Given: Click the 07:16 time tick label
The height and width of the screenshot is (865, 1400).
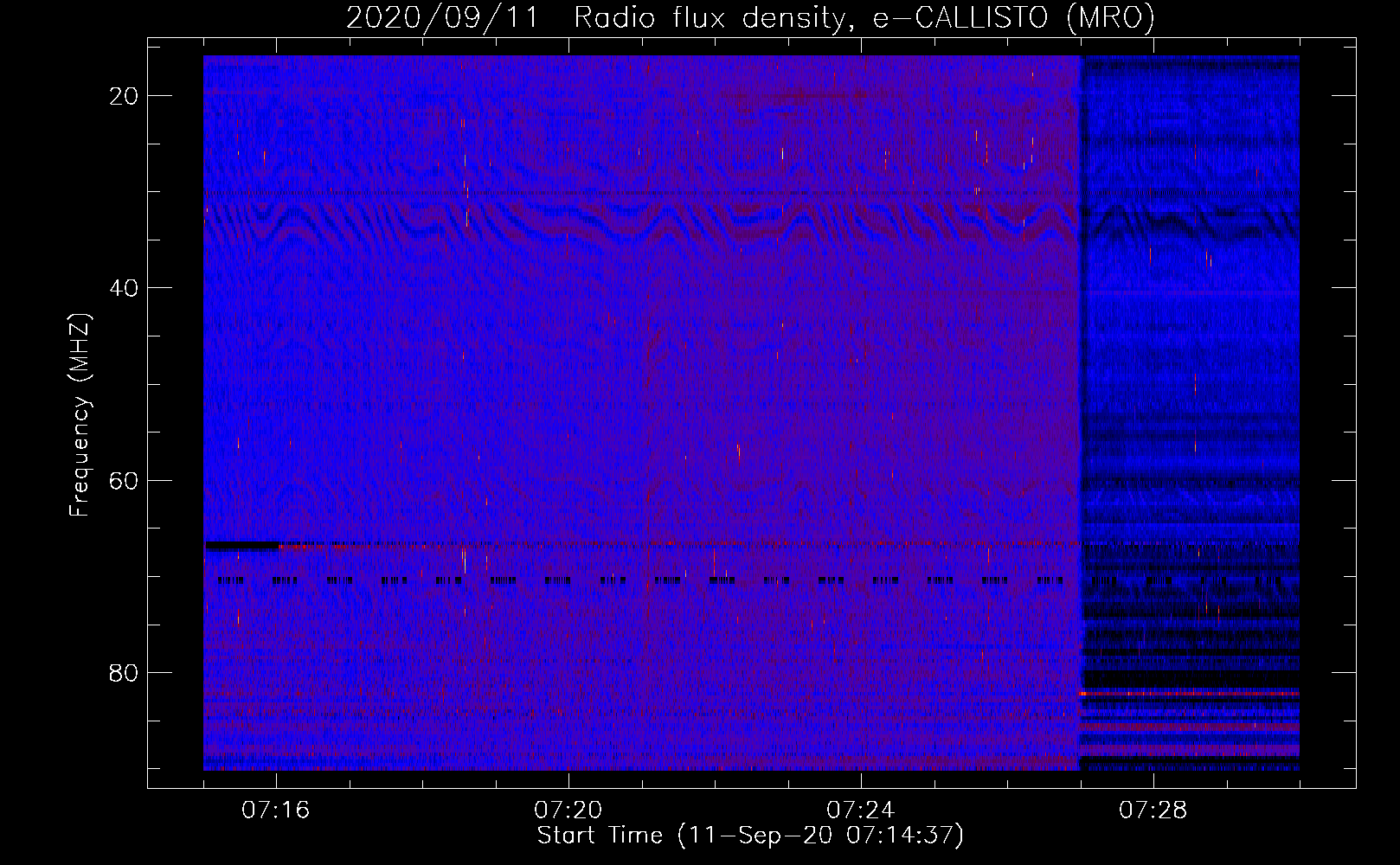Looking at the screenshot, I should tap(276, 811).
